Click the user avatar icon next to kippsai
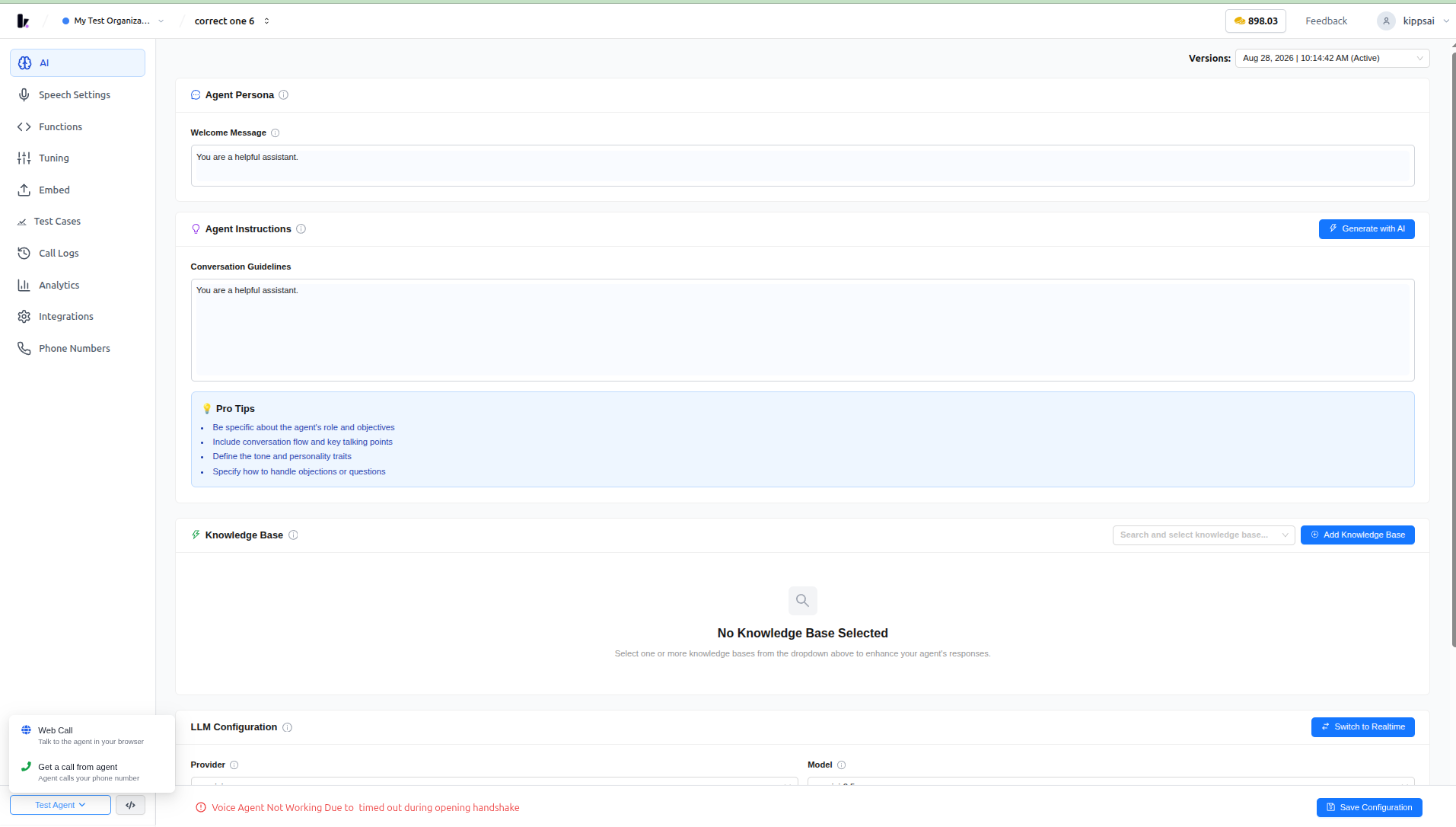Viewport: 1456px width, 827px height. [1386, 21]
